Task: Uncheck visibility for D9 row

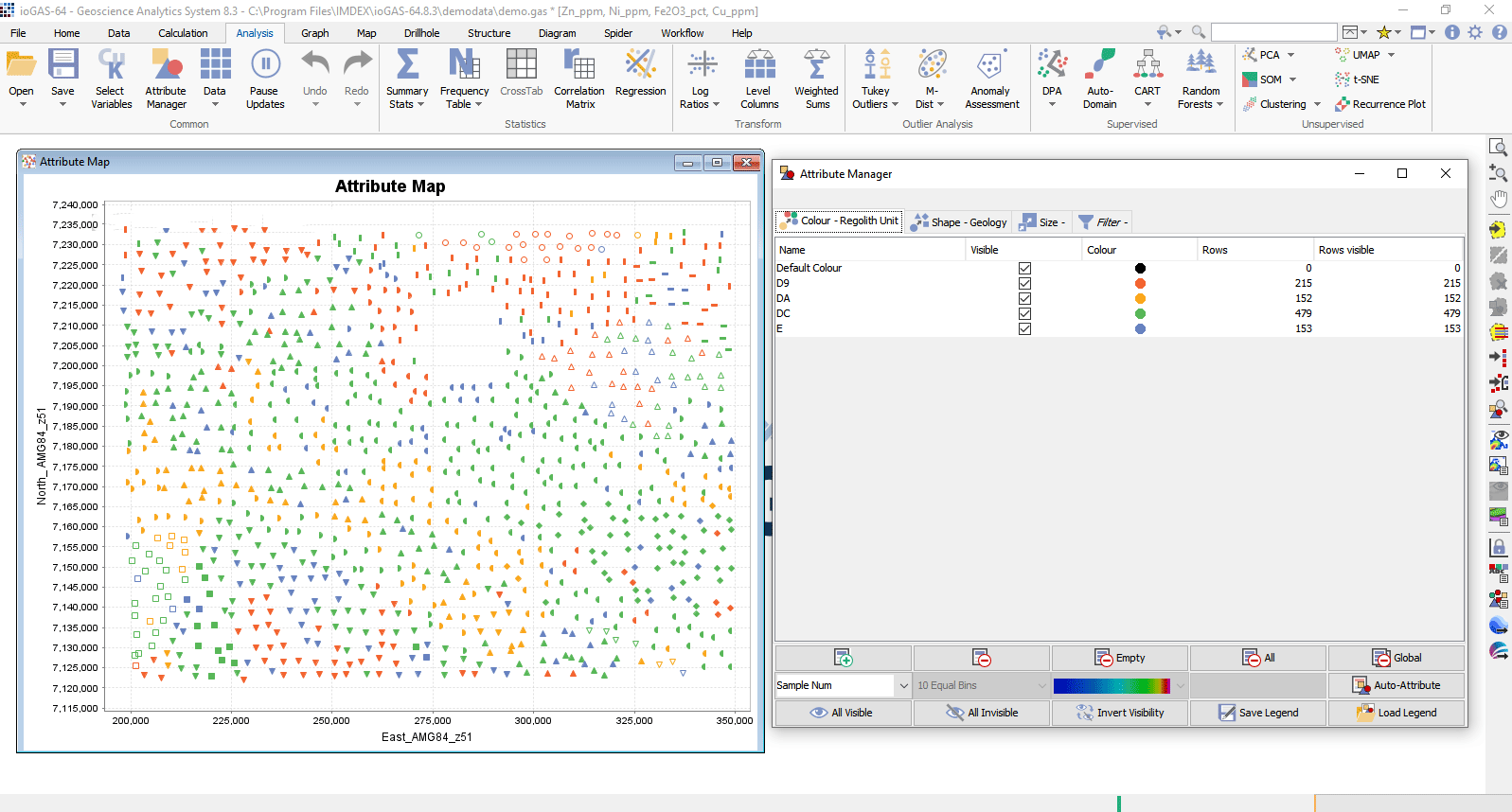Action: tap(1024, 283)
